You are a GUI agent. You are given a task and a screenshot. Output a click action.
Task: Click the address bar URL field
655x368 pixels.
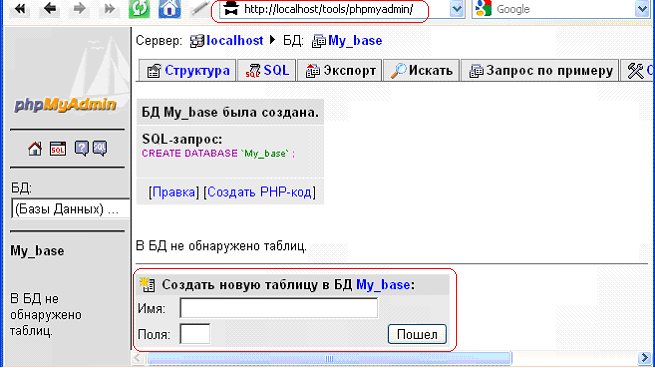334,9
